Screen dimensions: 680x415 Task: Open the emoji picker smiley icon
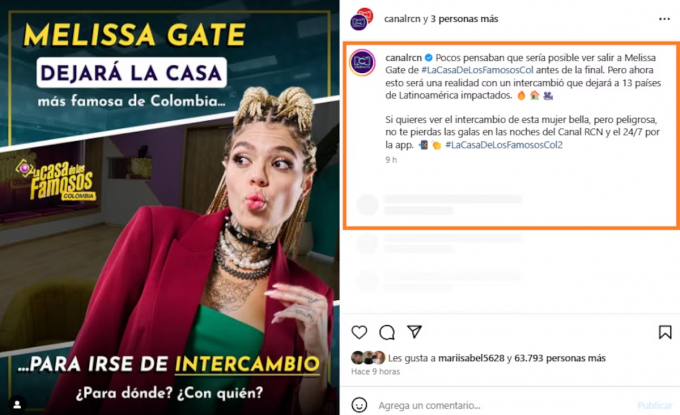pos(359,405)
